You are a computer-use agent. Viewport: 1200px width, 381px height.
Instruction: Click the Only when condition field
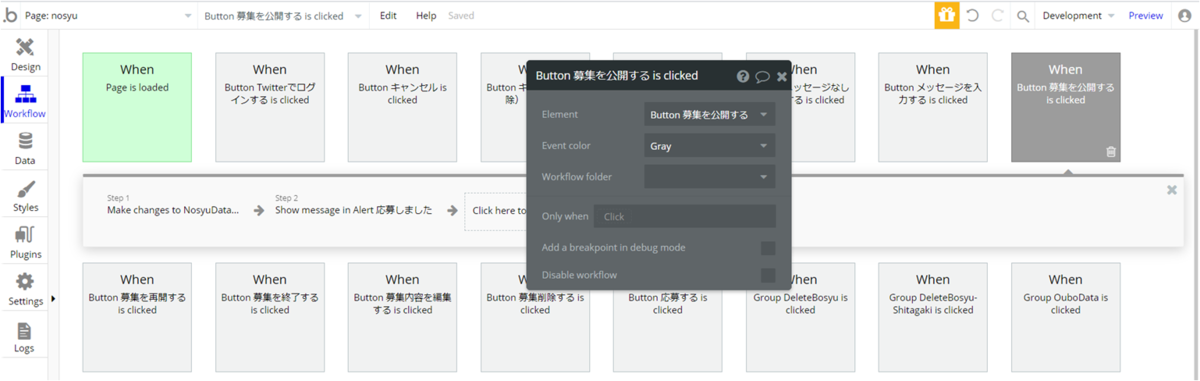685,216
